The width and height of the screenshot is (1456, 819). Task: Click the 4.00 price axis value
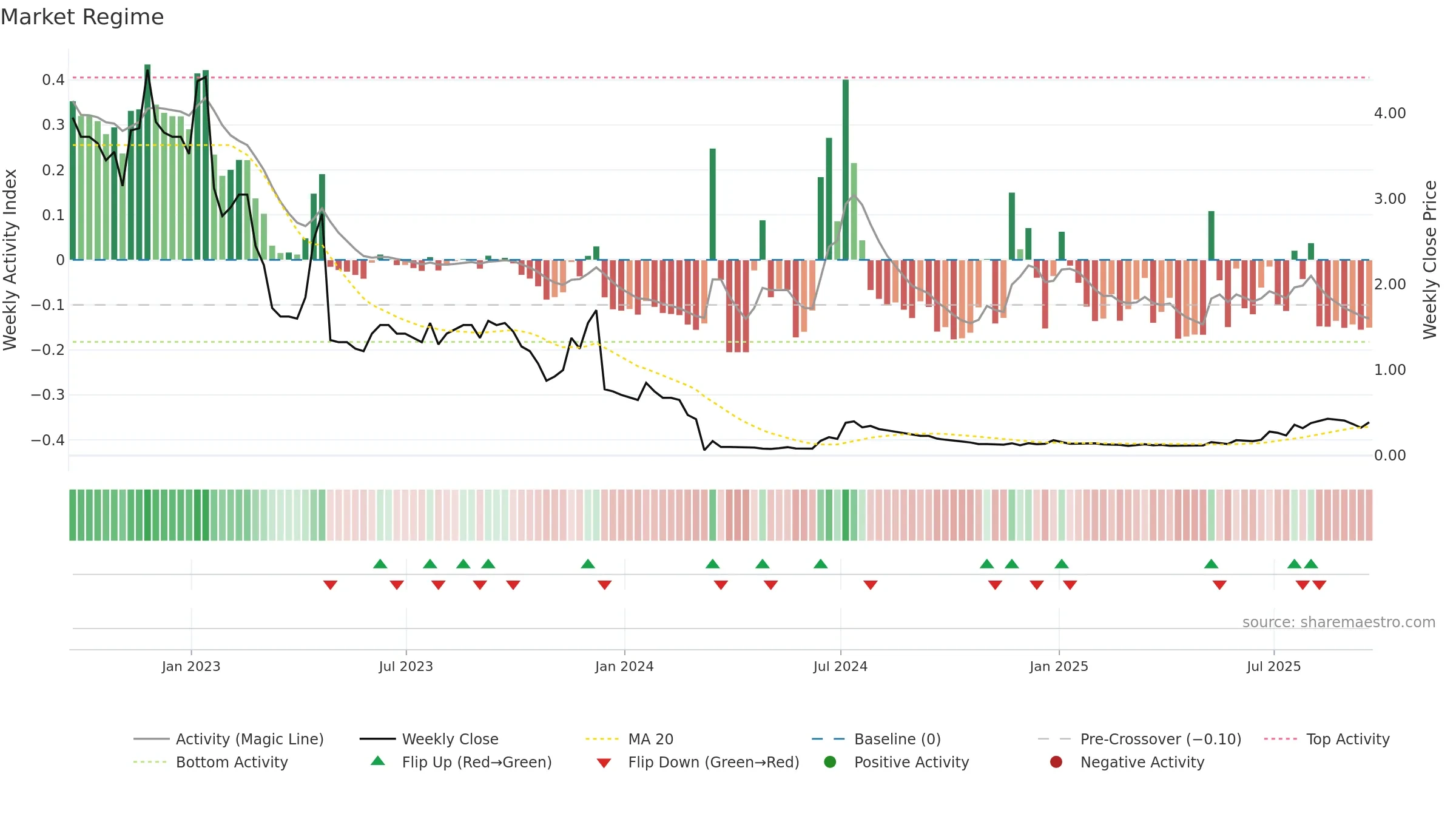point(1390,113)
